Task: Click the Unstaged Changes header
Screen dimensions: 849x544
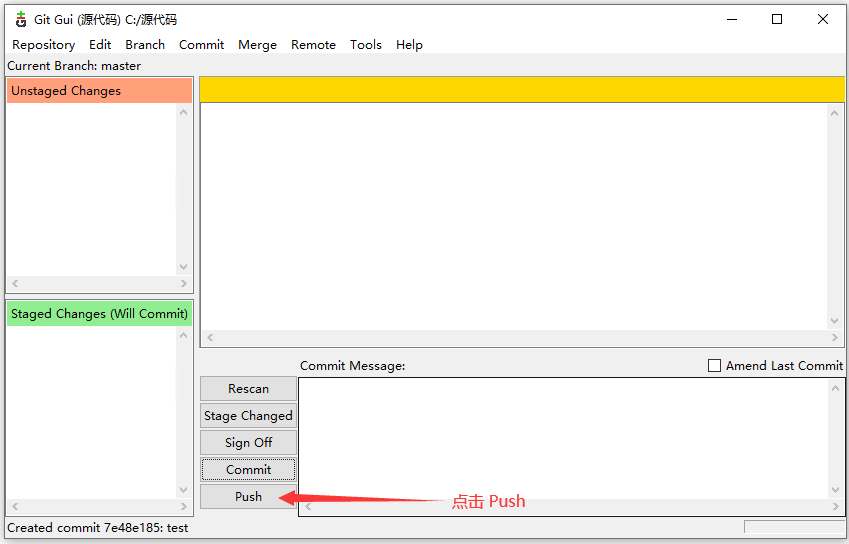Action: [x=100, y=91]
